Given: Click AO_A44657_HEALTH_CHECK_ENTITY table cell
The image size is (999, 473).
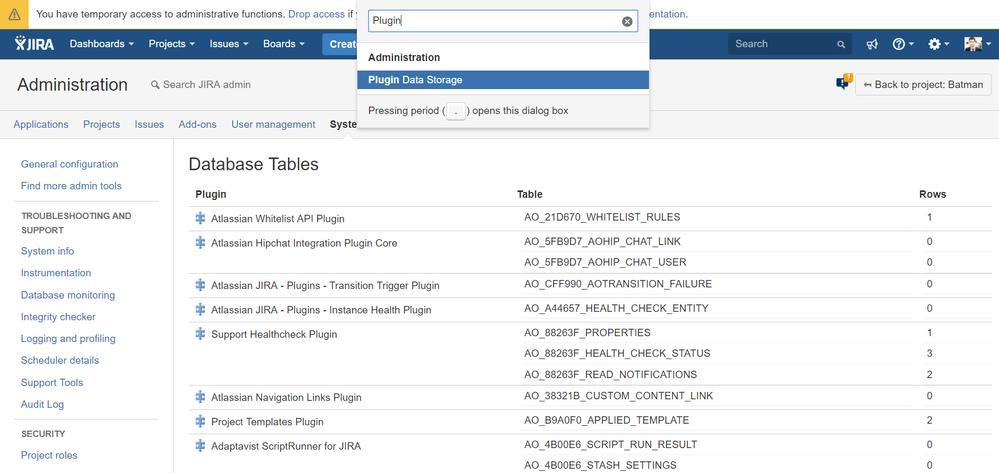Looking at the screenshot, I should [x=616, y=308].
